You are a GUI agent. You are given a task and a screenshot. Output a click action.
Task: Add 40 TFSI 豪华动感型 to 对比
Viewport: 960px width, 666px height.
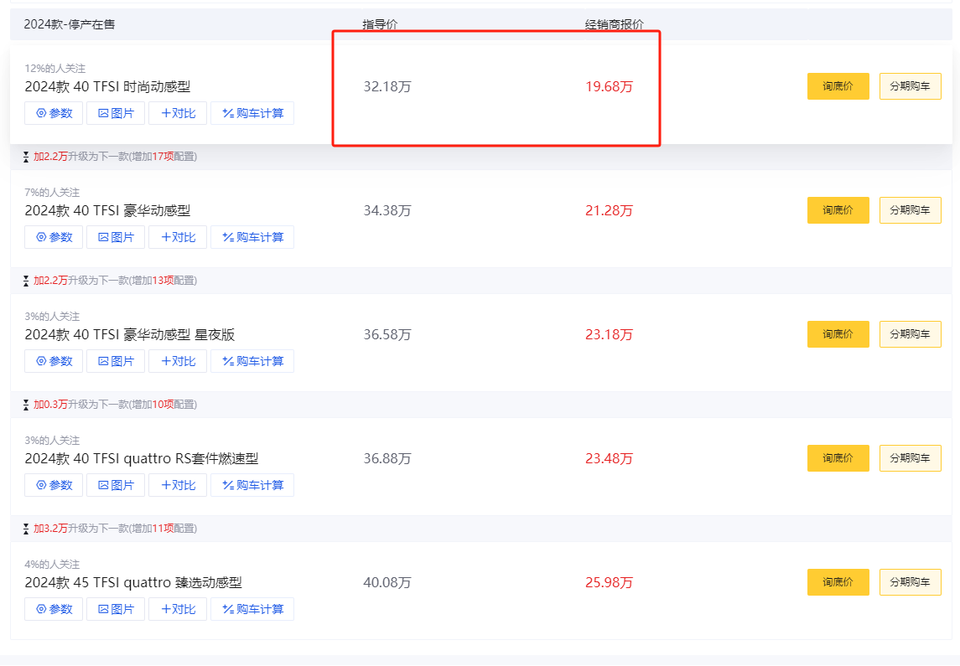(178, 237)
